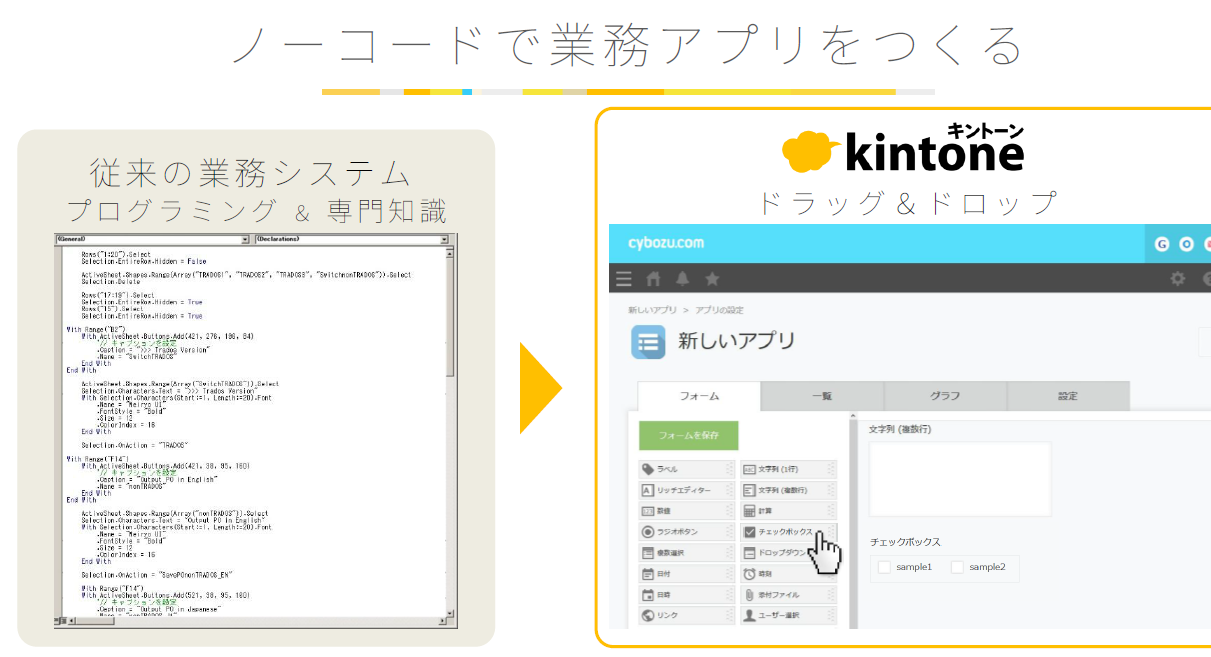This screenshot has width=1211, height=657.
Task: Expand the (General) object dropdown
Action: pos(245,240)
